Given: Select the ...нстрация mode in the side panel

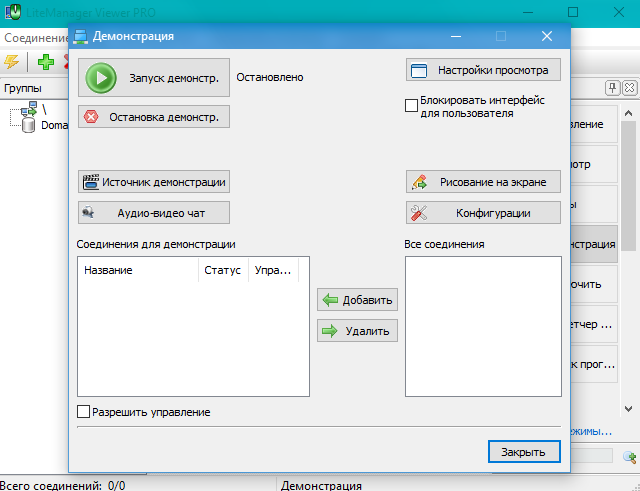Looking at the screenshot, I should [x=594, y=244].
